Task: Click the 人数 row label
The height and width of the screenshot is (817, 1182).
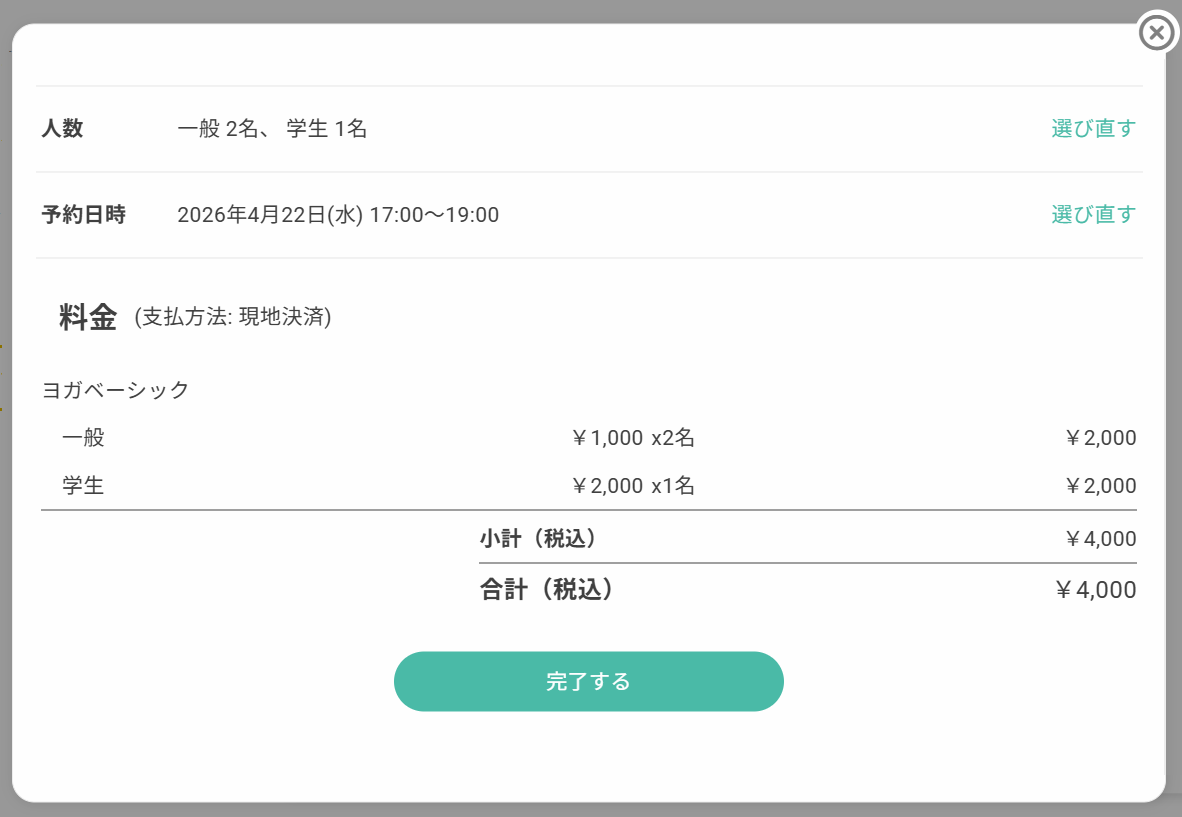Action: [62, 129]
